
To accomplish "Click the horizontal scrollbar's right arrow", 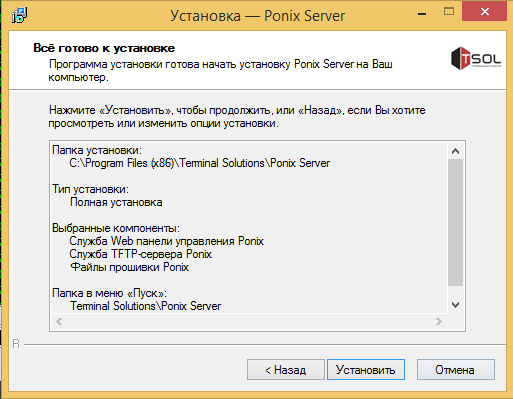I will pos(439,321).
